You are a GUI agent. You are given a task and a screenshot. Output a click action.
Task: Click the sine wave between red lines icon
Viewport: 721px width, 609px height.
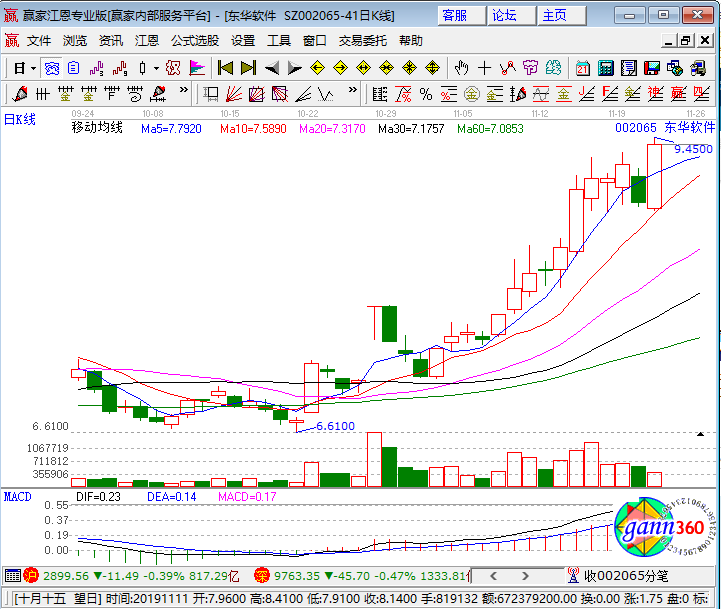pyautogui.click(x=540, y=94)
